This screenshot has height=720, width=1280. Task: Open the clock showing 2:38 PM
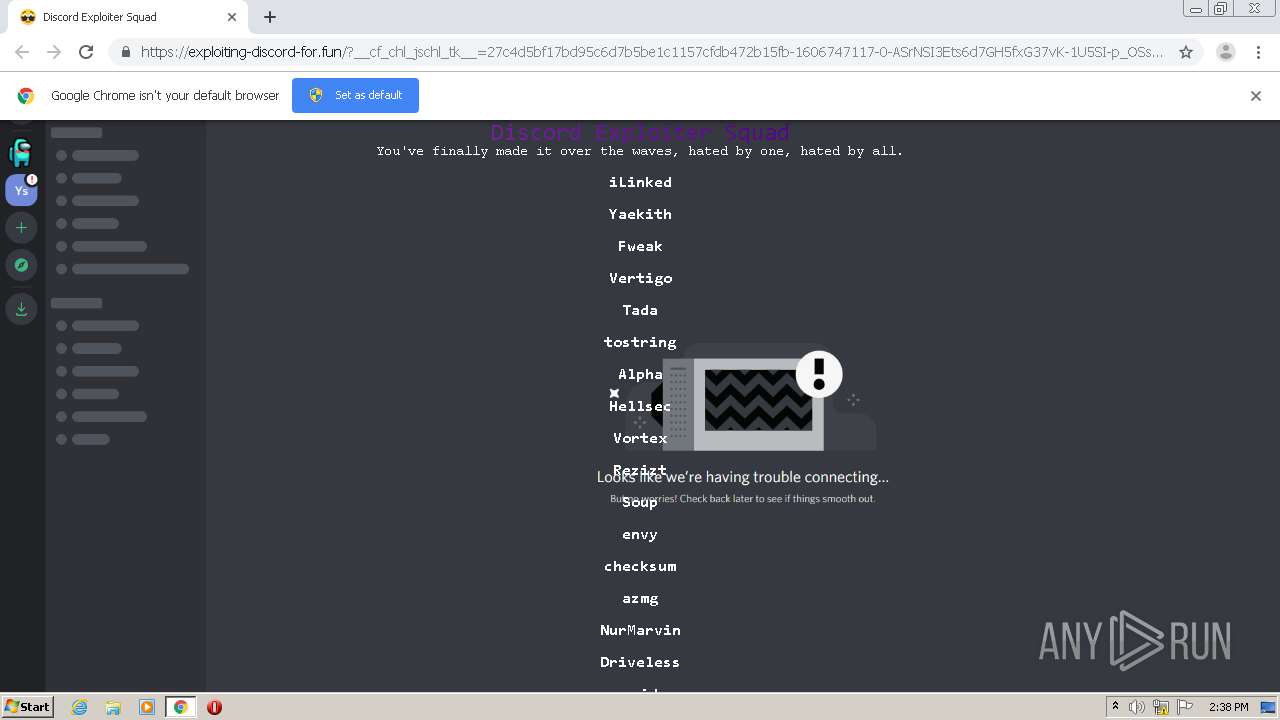1228,707
